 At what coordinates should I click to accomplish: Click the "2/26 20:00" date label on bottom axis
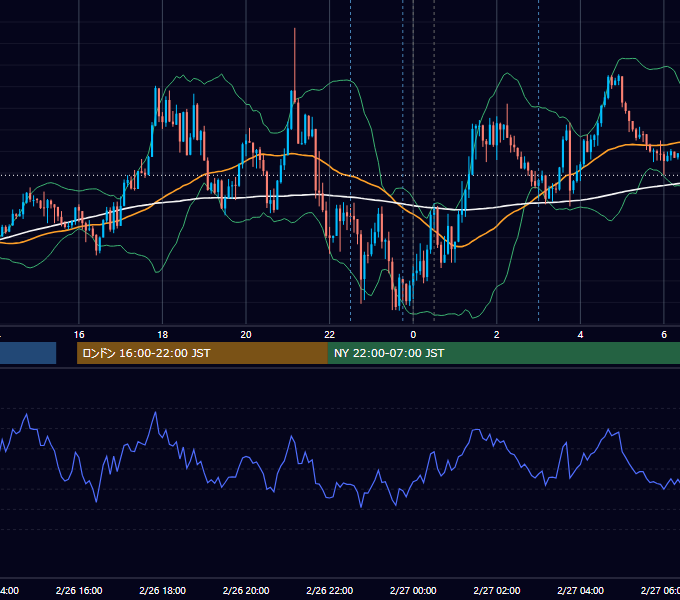point(246,590)
